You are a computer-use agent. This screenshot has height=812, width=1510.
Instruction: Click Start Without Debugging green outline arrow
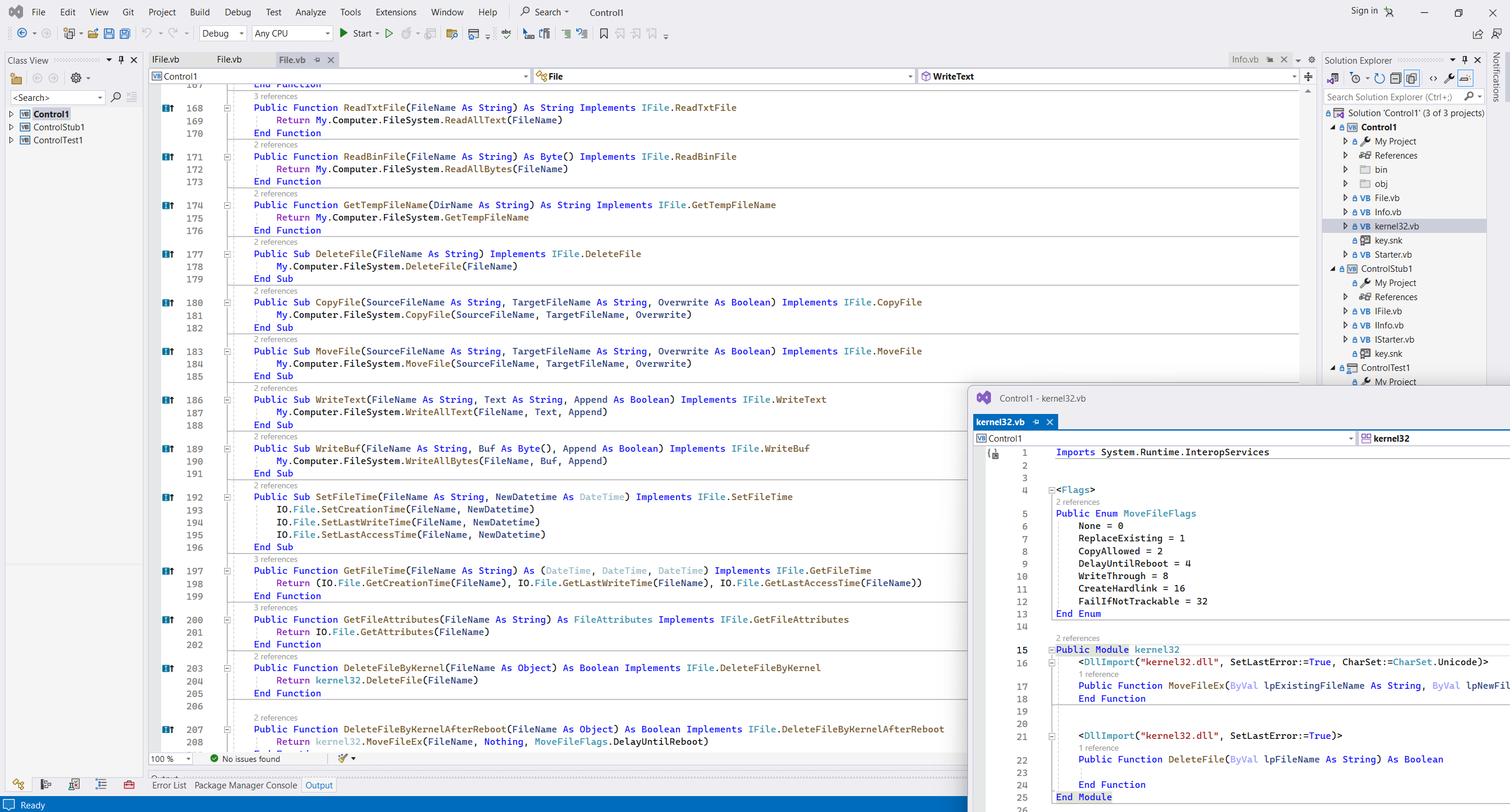click(x=389, y=34)
